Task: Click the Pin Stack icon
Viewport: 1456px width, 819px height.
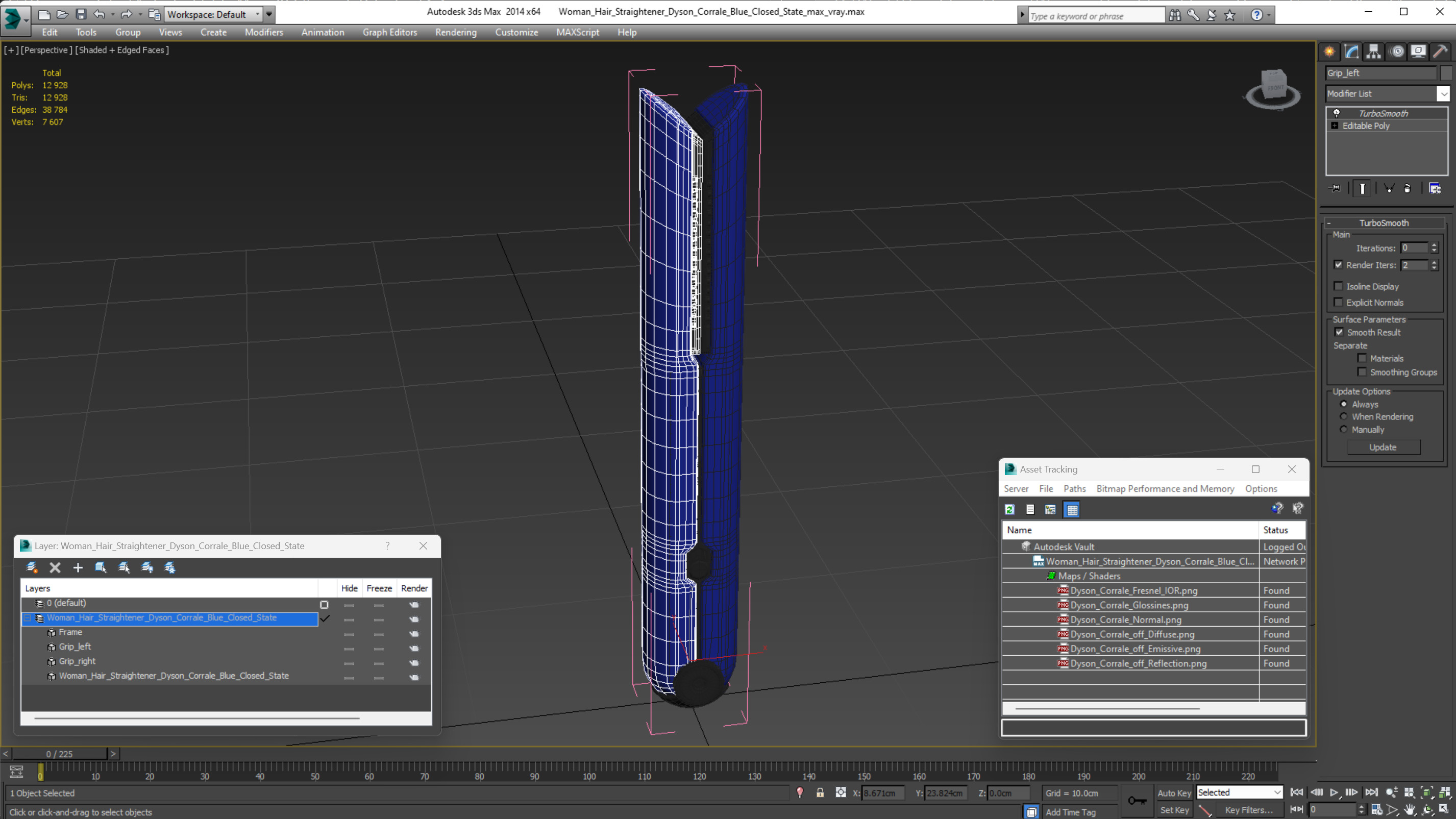Action: point(1335,188)
